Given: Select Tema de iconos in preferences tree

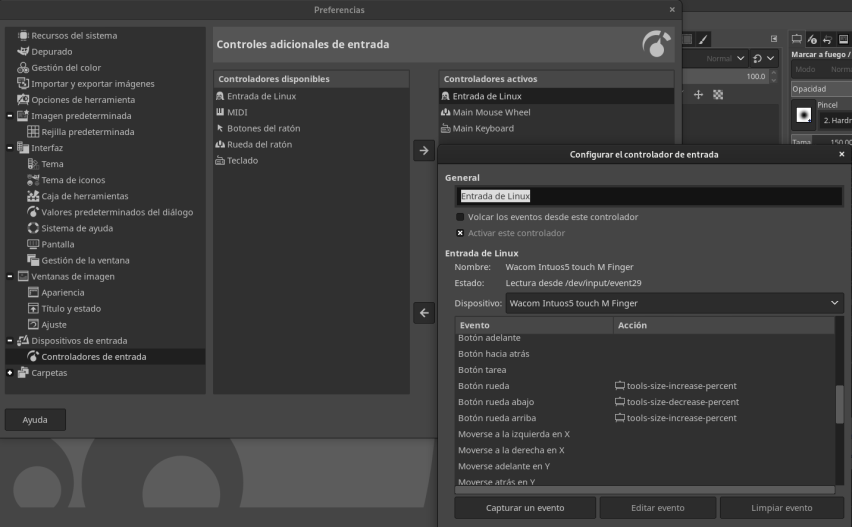Looking at the screenshot, I should coord(73,180).
